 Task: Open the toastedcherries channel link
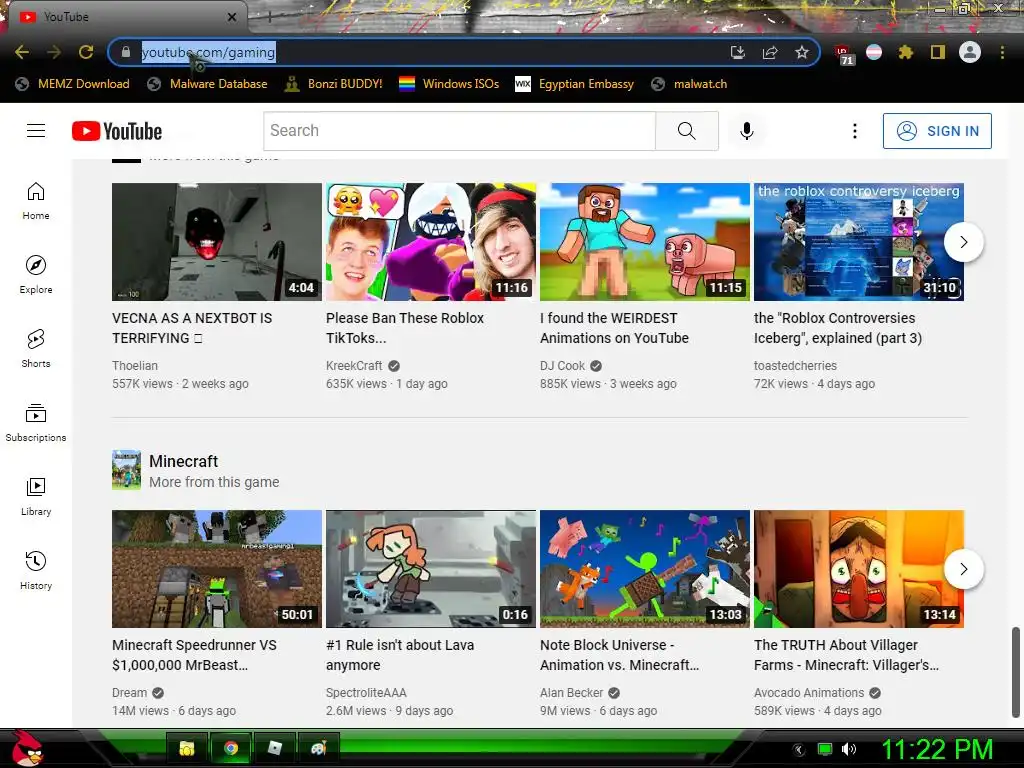pos(795,366)
